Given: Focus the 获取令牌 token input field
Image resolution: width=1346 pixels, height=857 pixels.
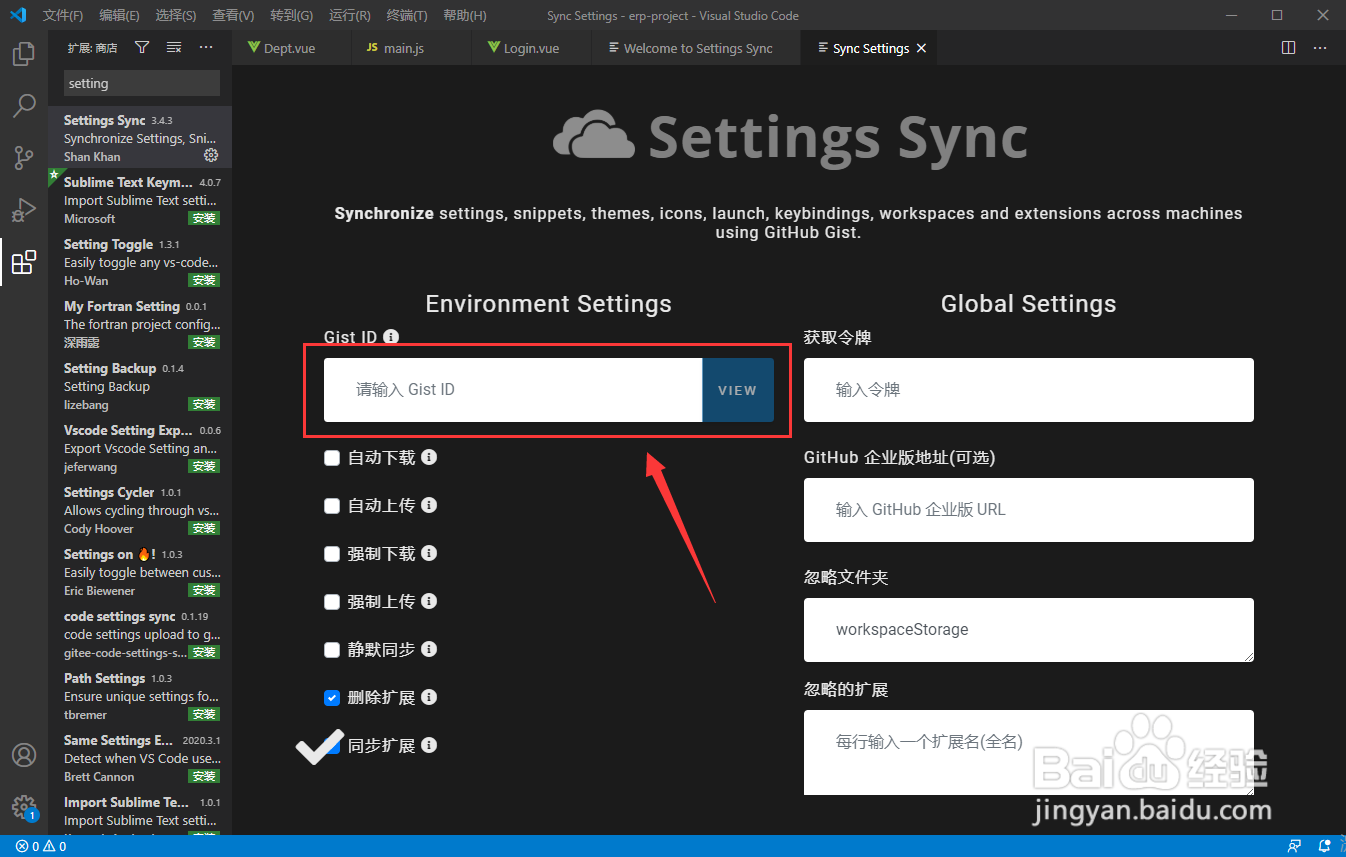Looking at the screenshot, I should 1029,390.
